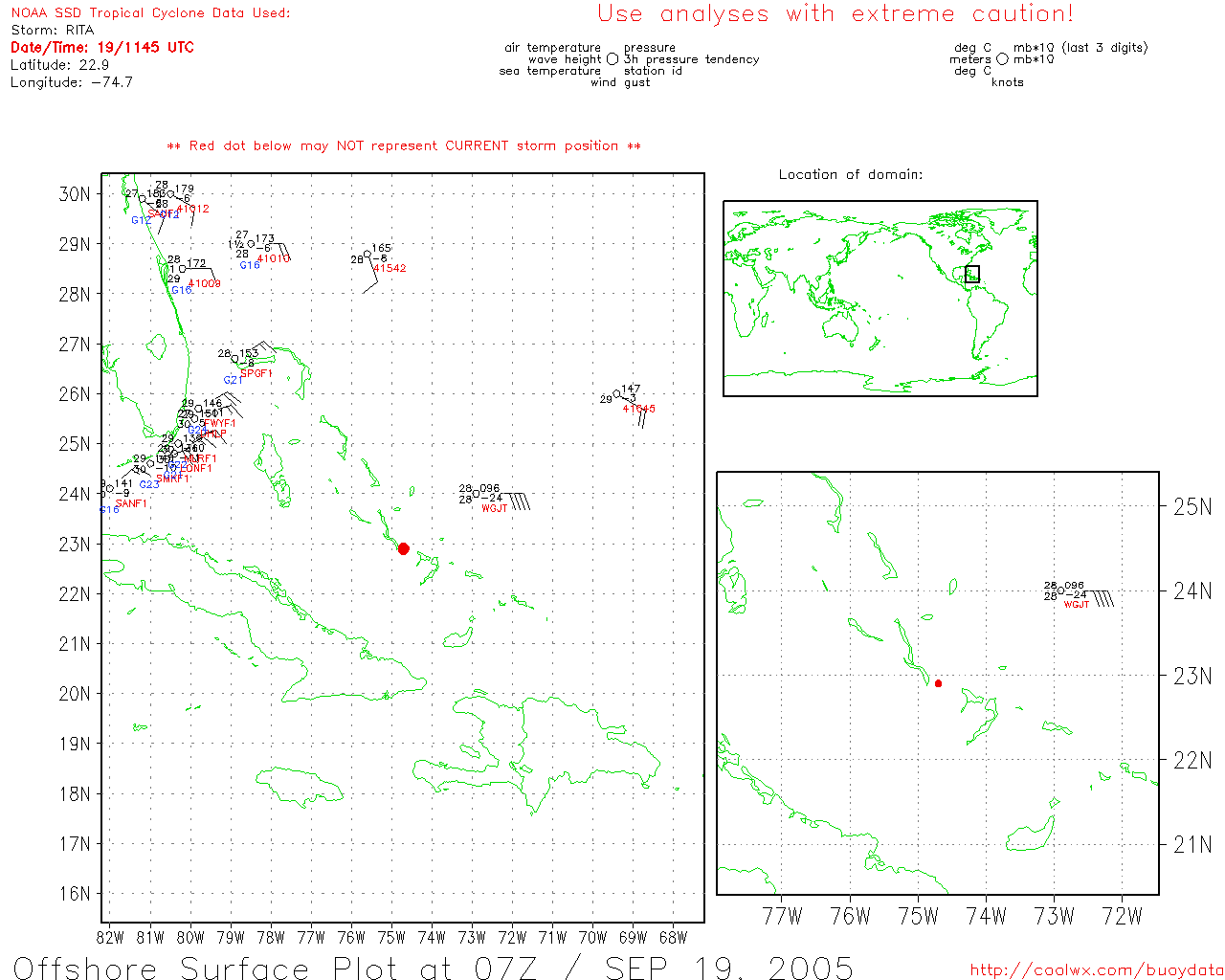Click the blue G23 label near Florida Keys

149,485
